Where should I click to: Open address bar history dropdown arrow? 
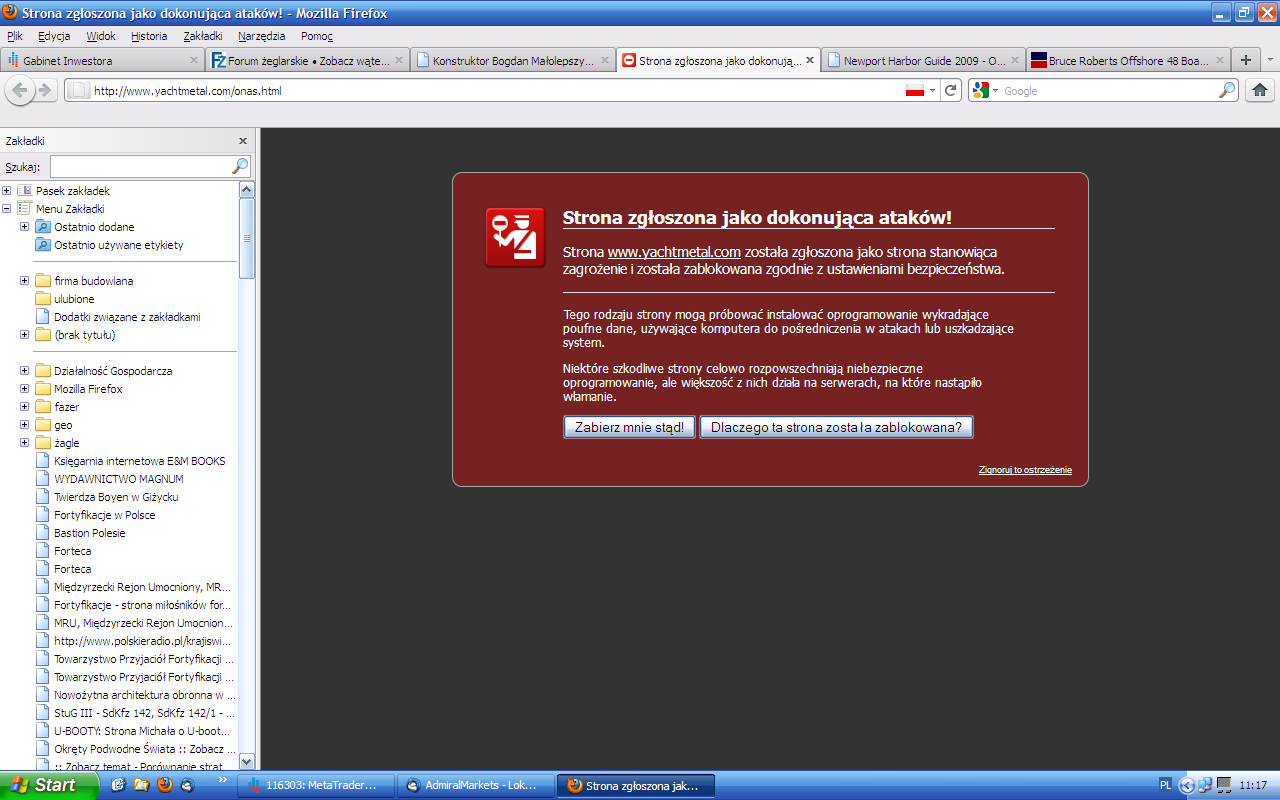click(x=933, y=90)
